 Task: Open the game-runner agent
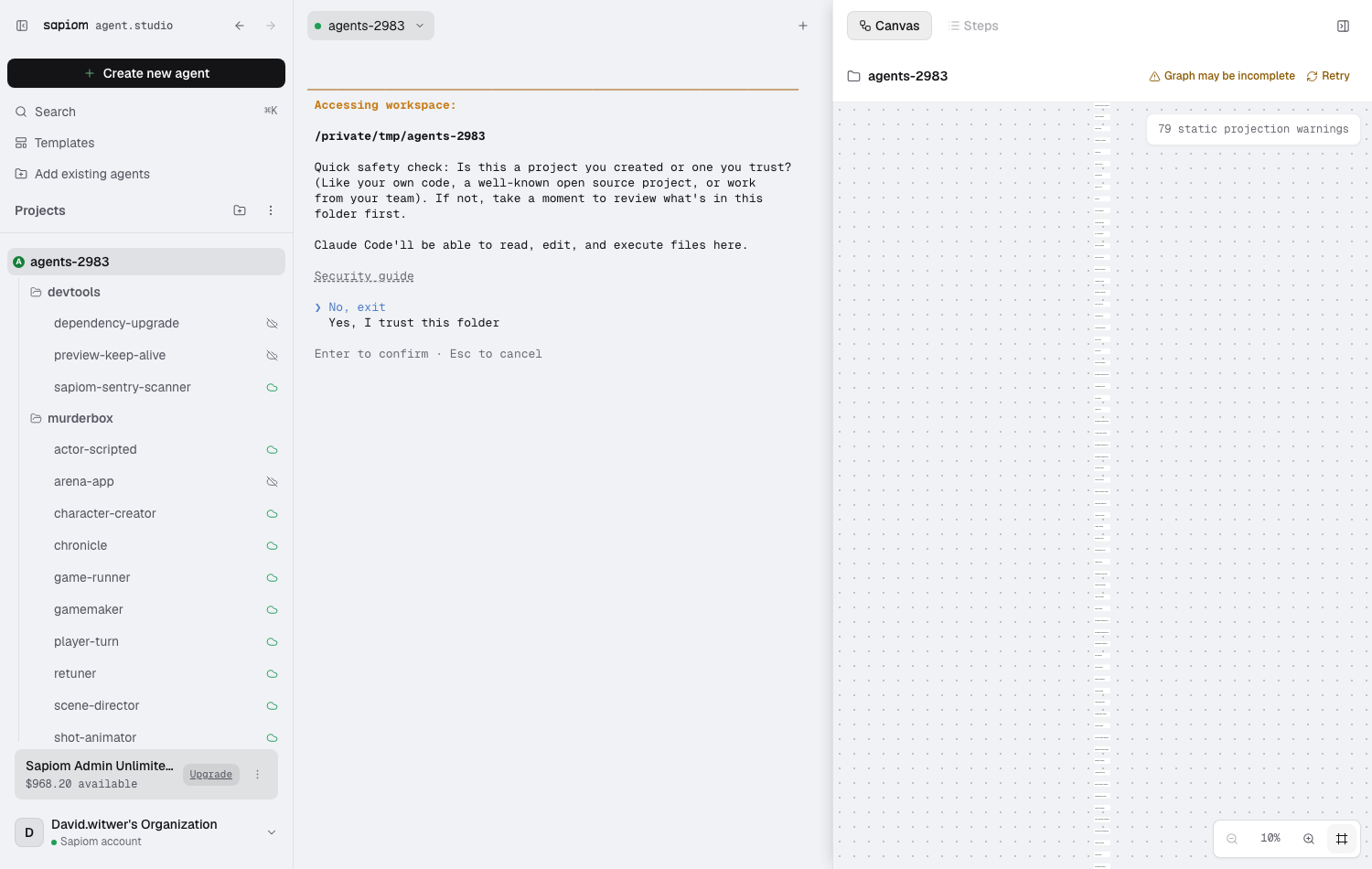click(x=92, y=577)
